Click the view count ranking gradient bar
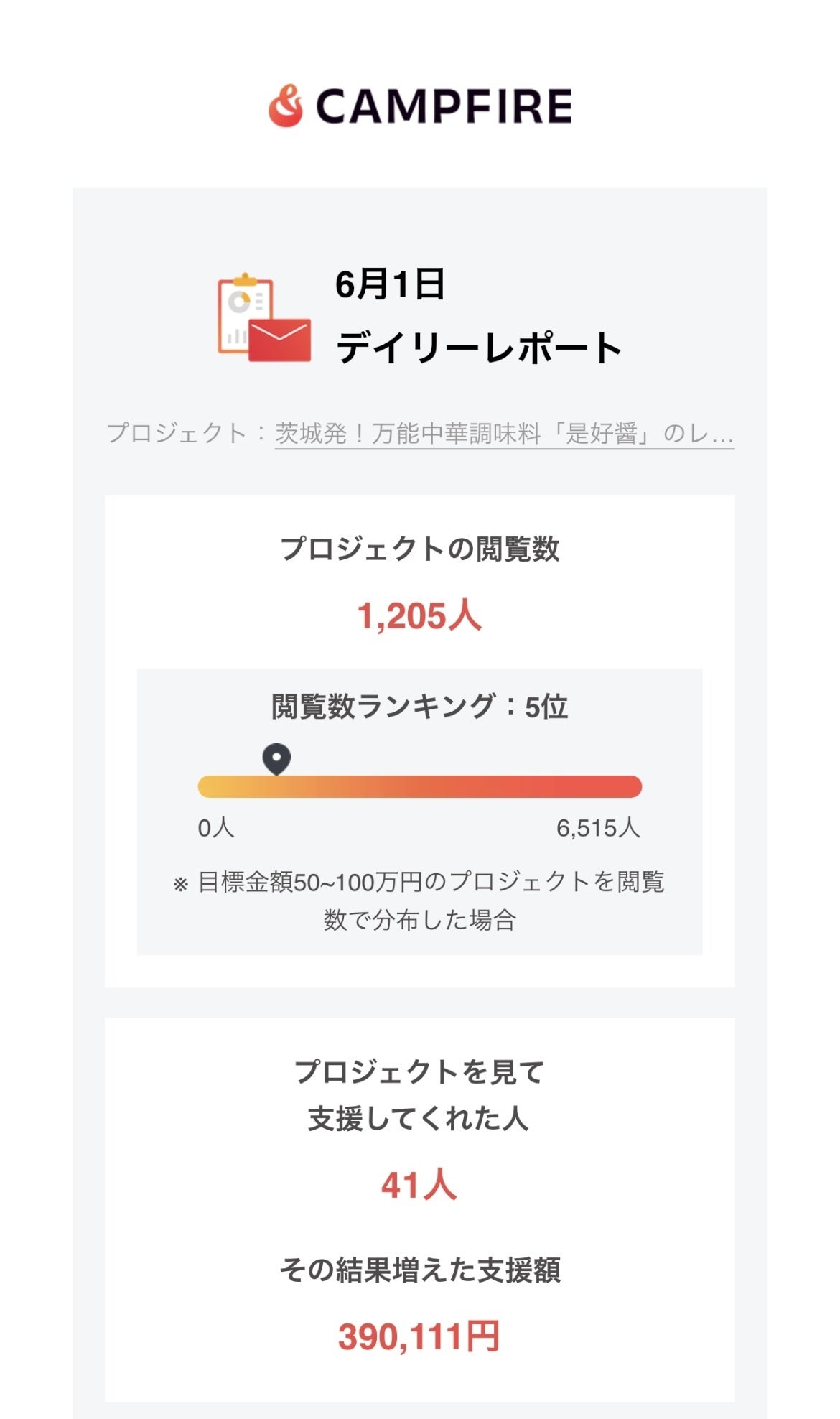This screenshot has width=840, height=1419. [420, 786]
